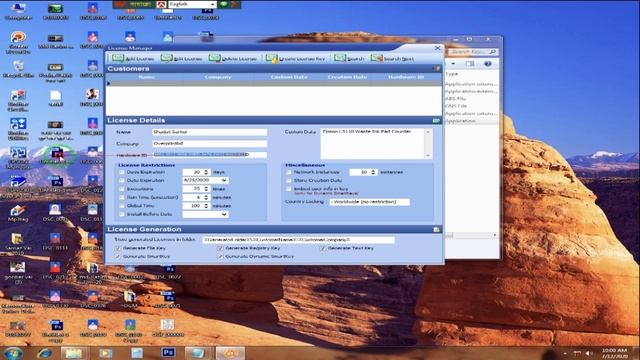Click the Type column header in Explorer
The width and height of the screenshot is (640, 360).
[452, 73]
